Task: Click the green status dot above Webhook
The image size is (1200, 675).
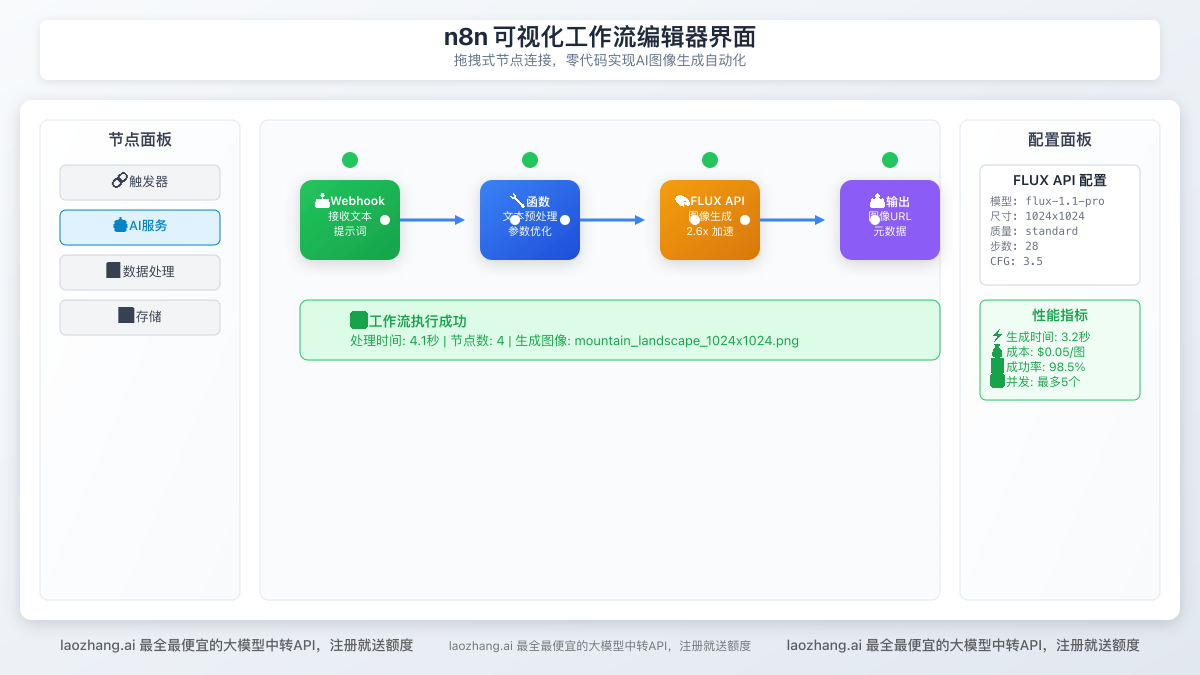Action: (x=350, y=160)
